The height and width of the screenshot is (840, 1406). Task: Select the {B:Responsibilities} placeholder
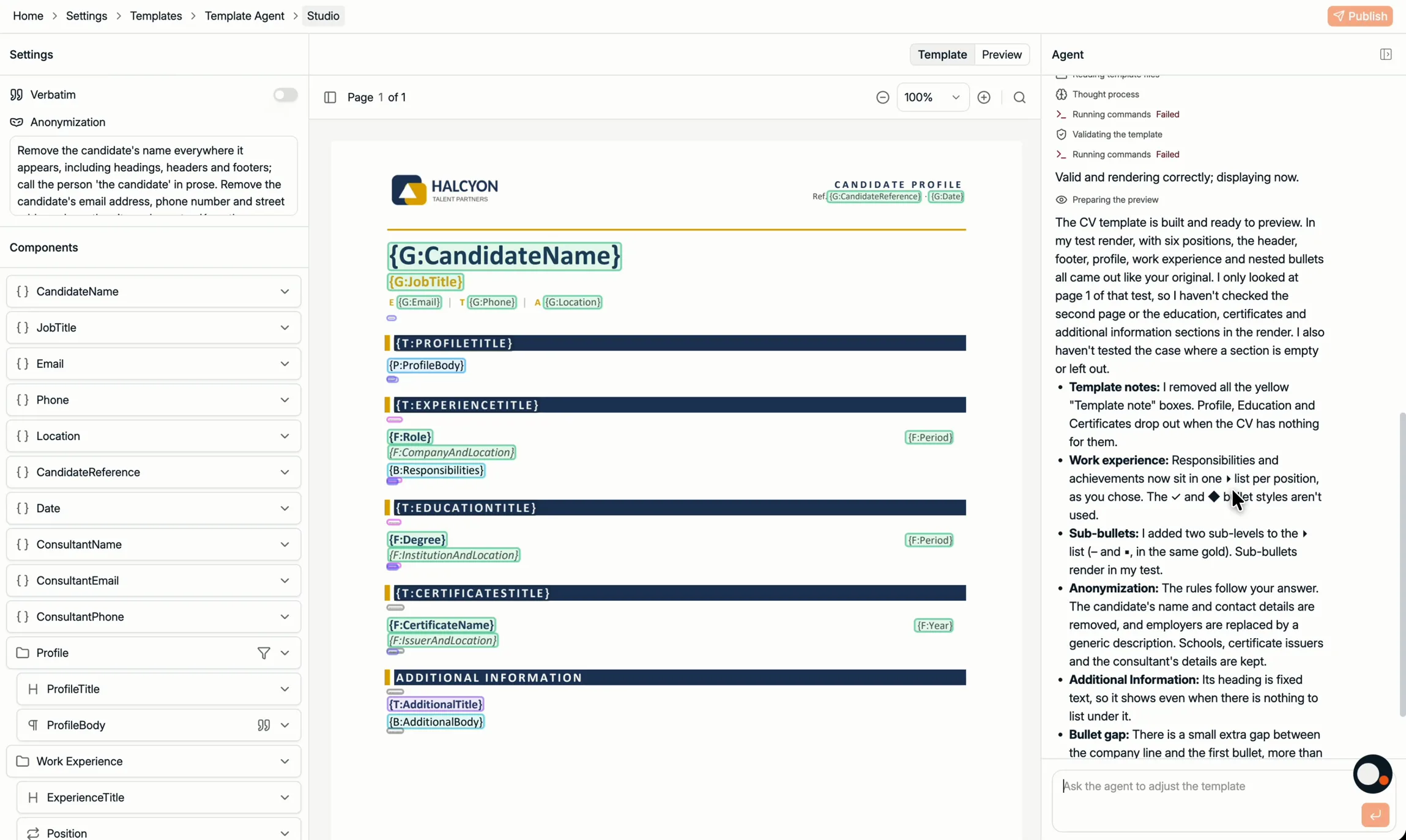(436, 470)
